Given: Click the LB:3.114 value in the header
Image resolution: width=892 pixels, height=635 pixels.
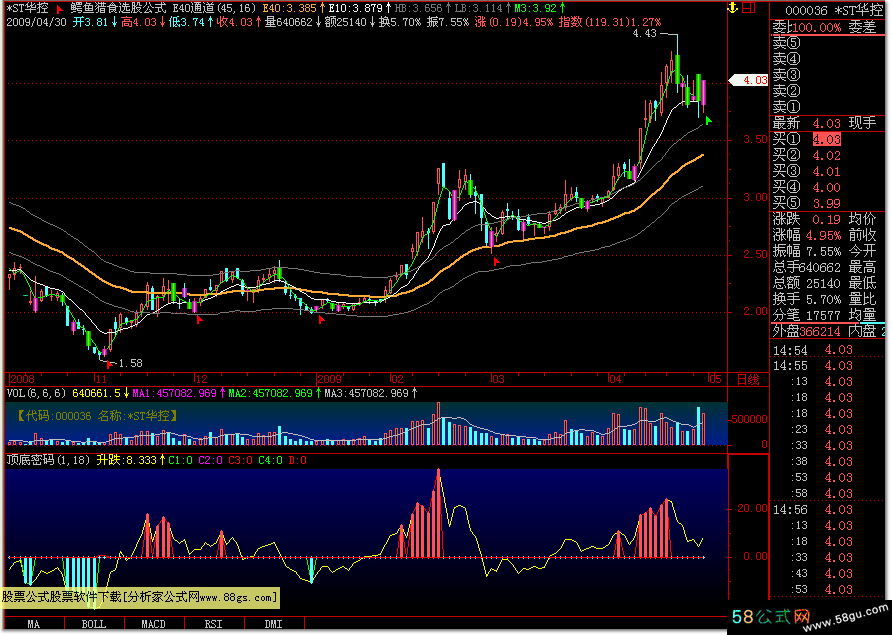Looking at the screenshot, I should click(479, 9).
